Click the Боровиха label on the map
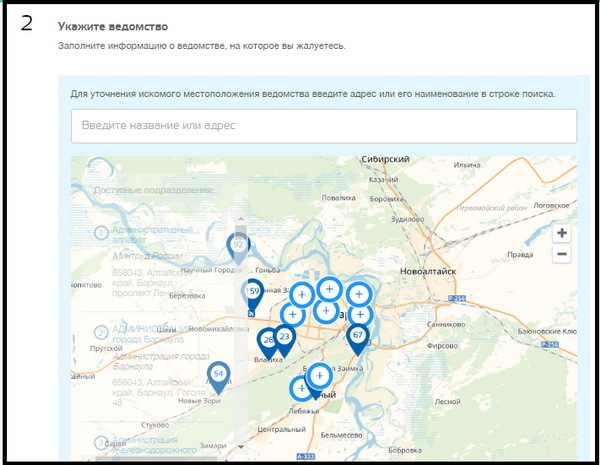This screenshot has height=465, width=600. tap(386, 199)
